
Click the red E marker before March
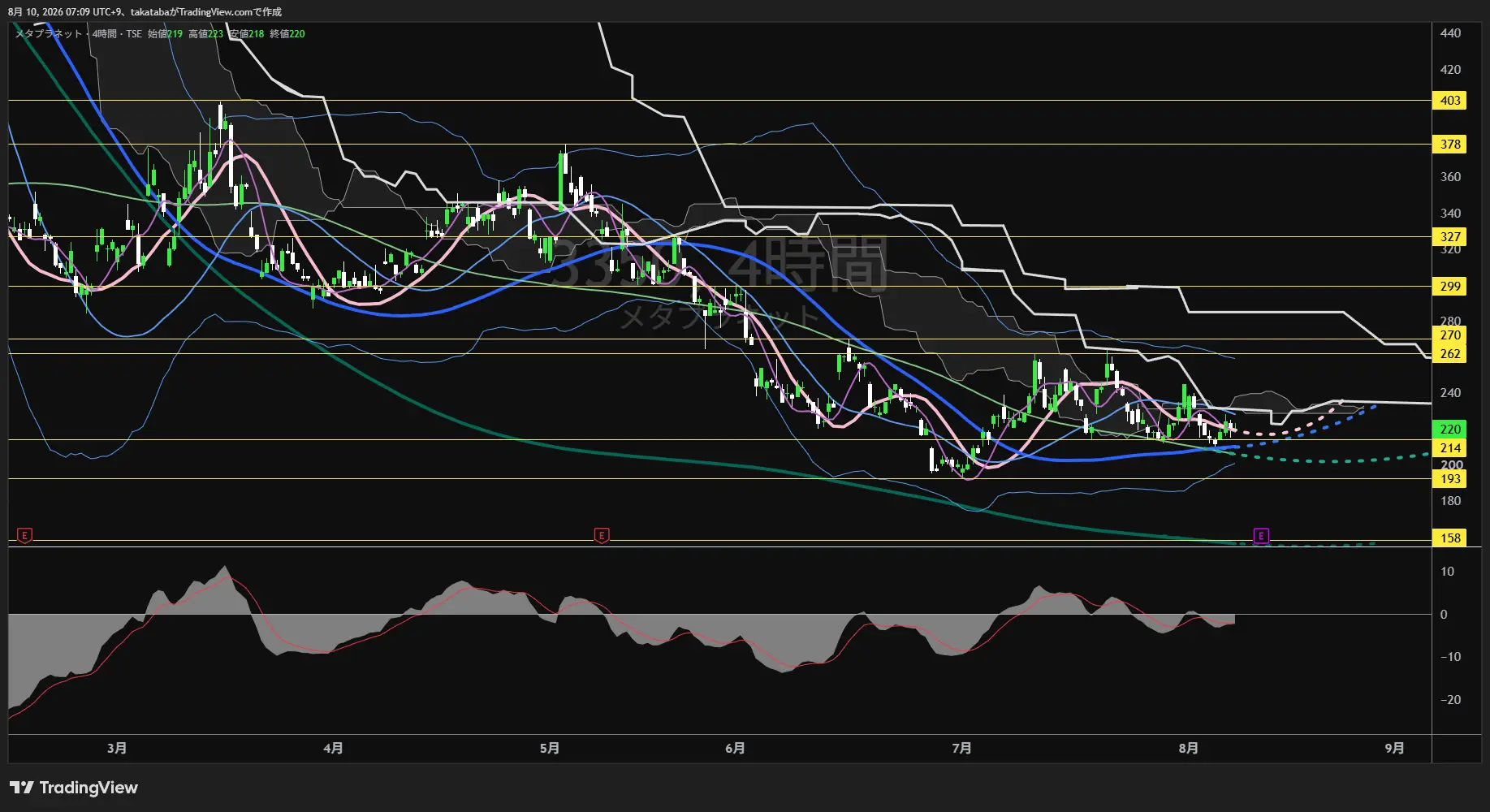pos(25,536)
